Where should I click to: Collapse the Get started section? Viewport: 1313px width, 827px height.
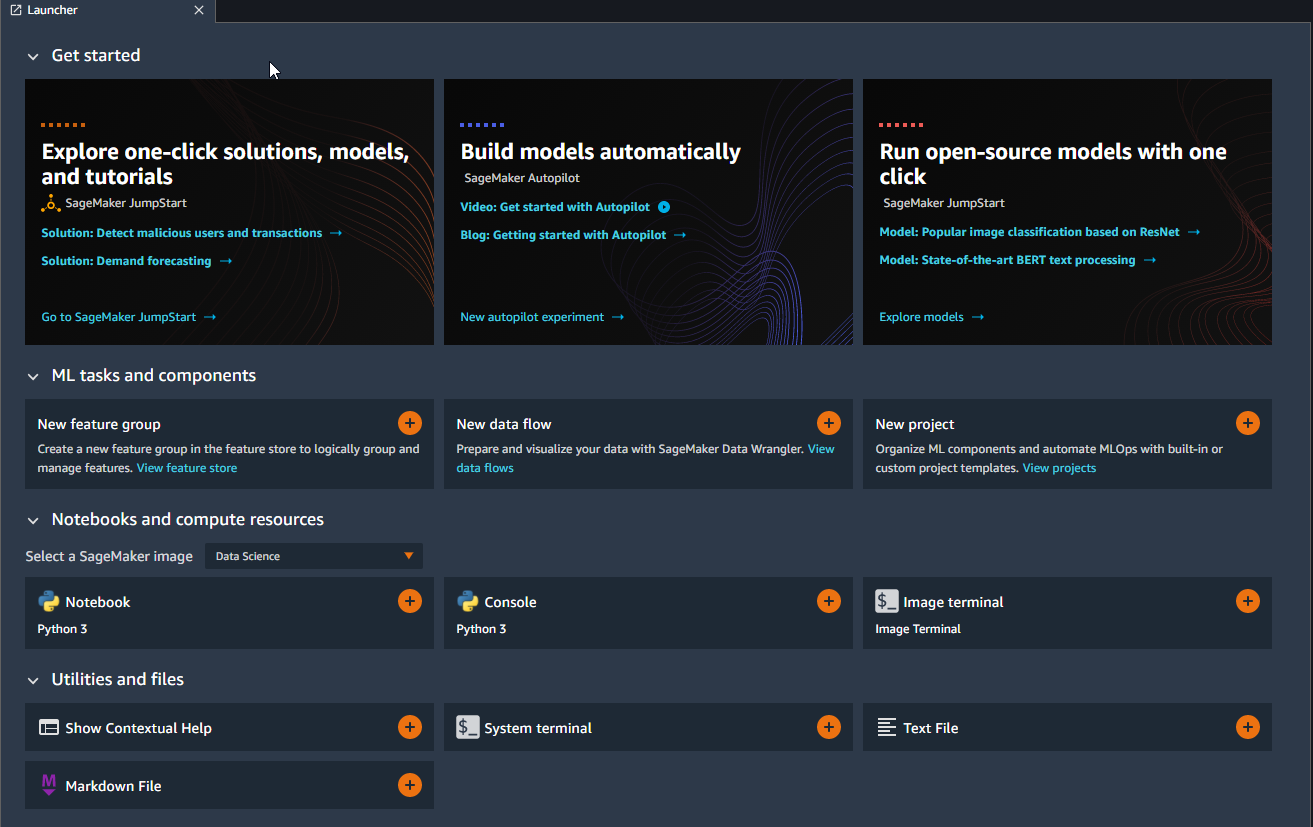(34, 57)
